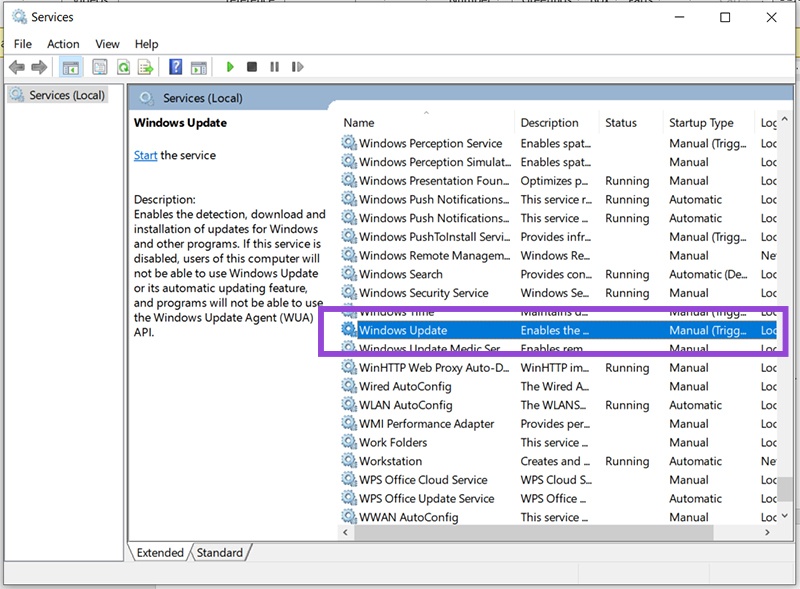Click the vertical scrollbar down arrow
Screen dimensions: 800x589
click(x=785, y=516)
